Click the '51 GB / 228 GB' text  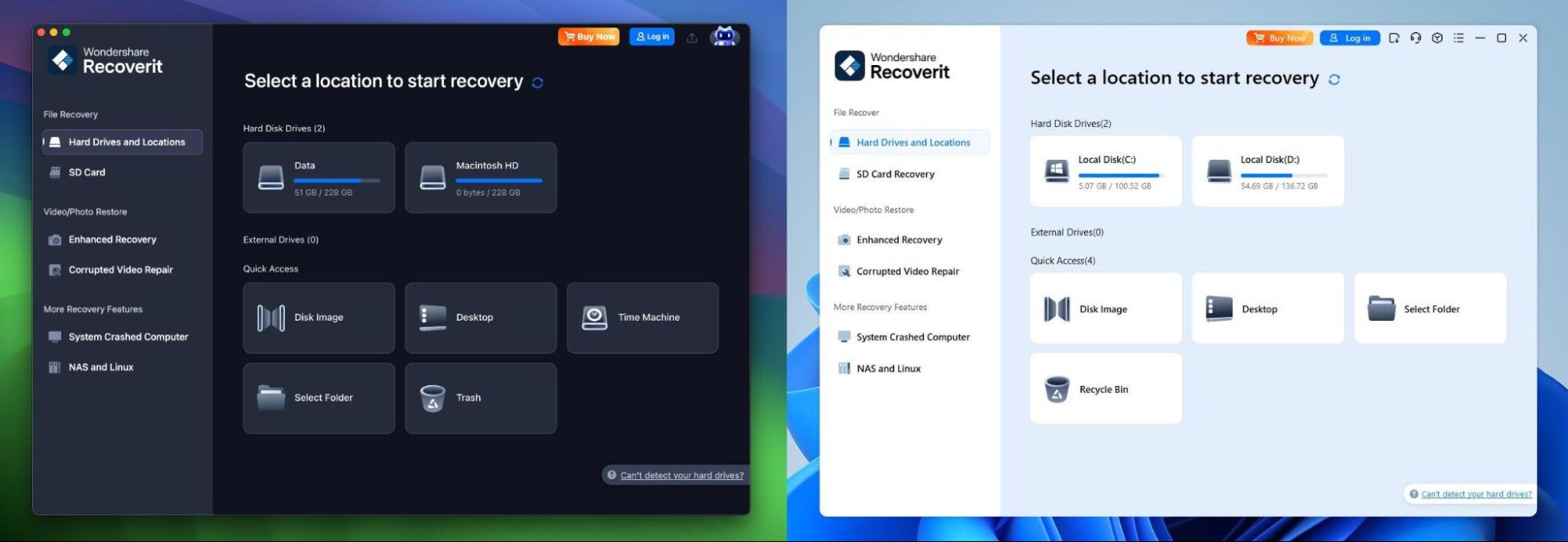point(323,193)
